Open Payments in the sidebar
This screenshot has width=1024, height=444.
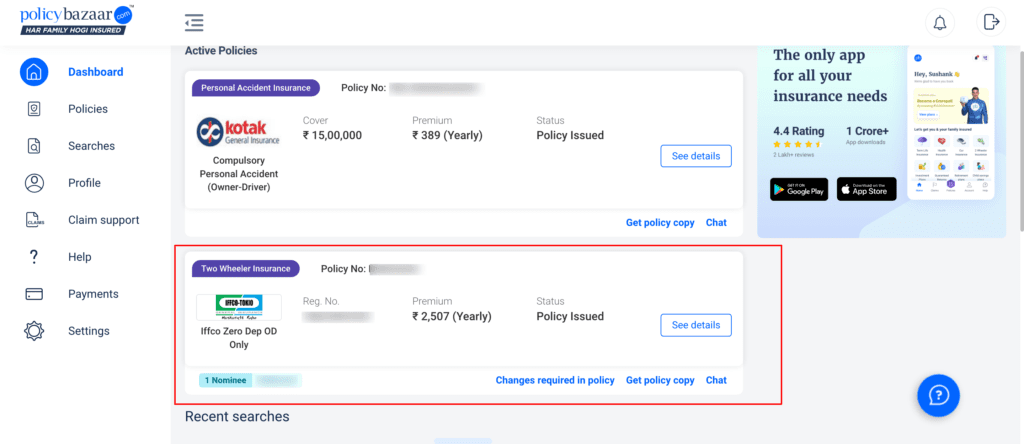tap(93, 294)
